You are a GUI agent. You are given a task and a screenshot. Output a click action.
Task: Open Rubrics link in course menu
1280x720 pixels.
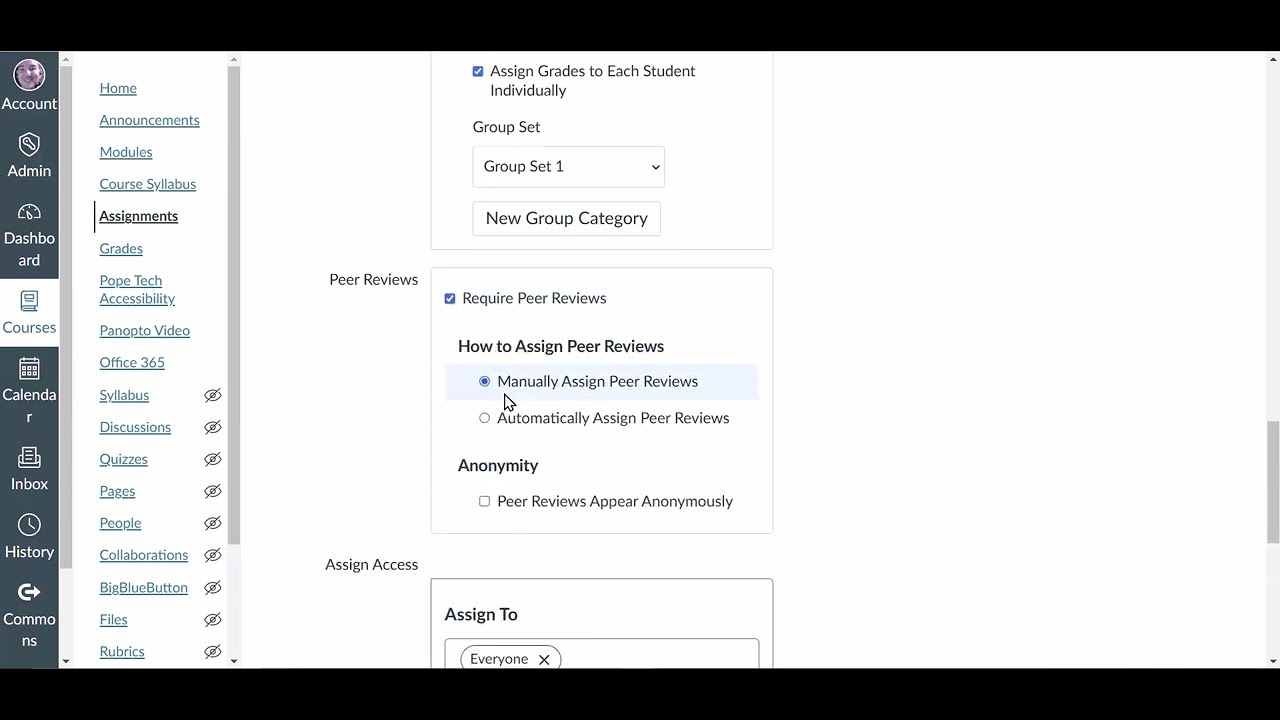(122, 651)
